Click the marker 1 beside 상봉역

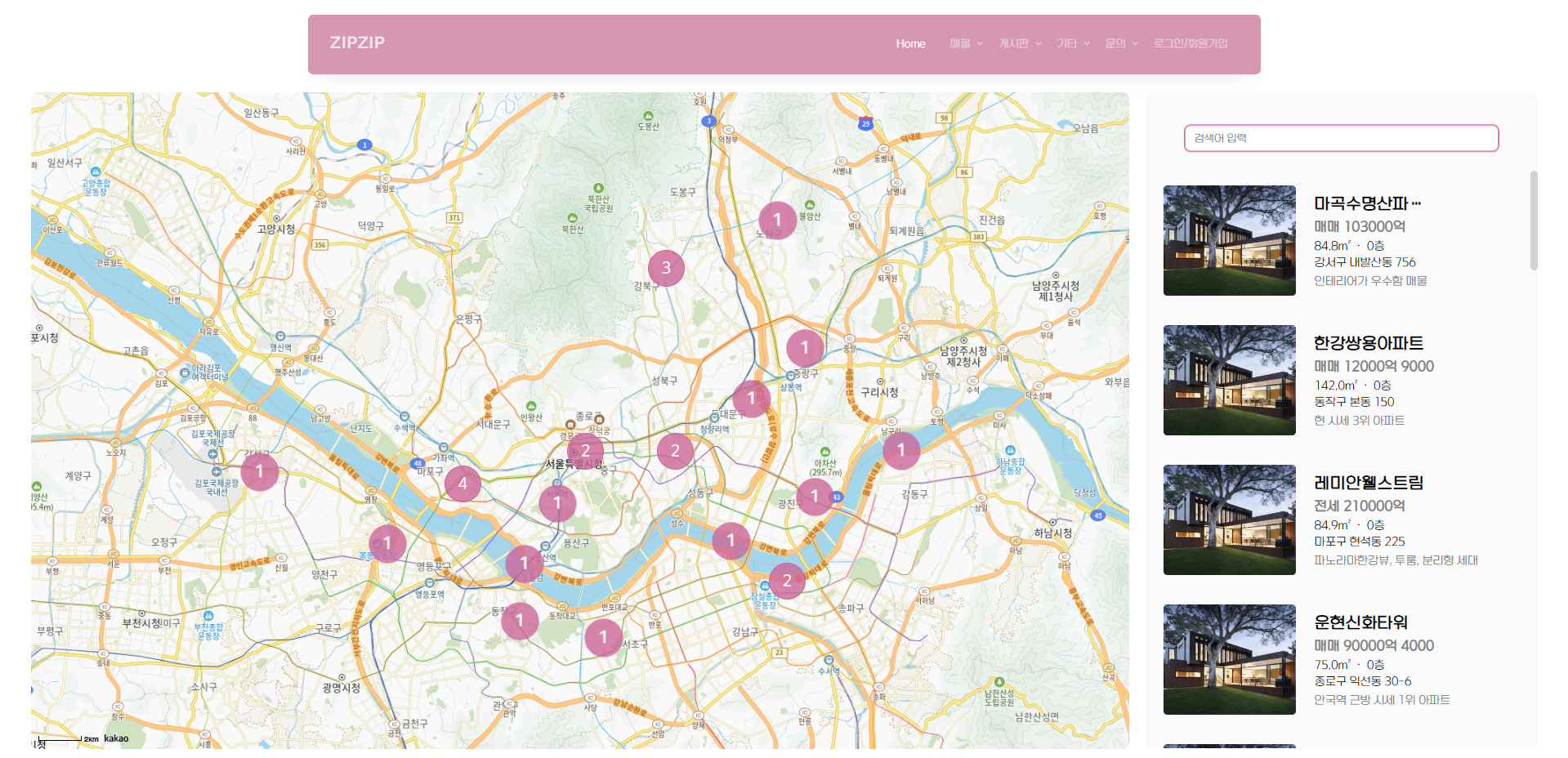[751, 399]
